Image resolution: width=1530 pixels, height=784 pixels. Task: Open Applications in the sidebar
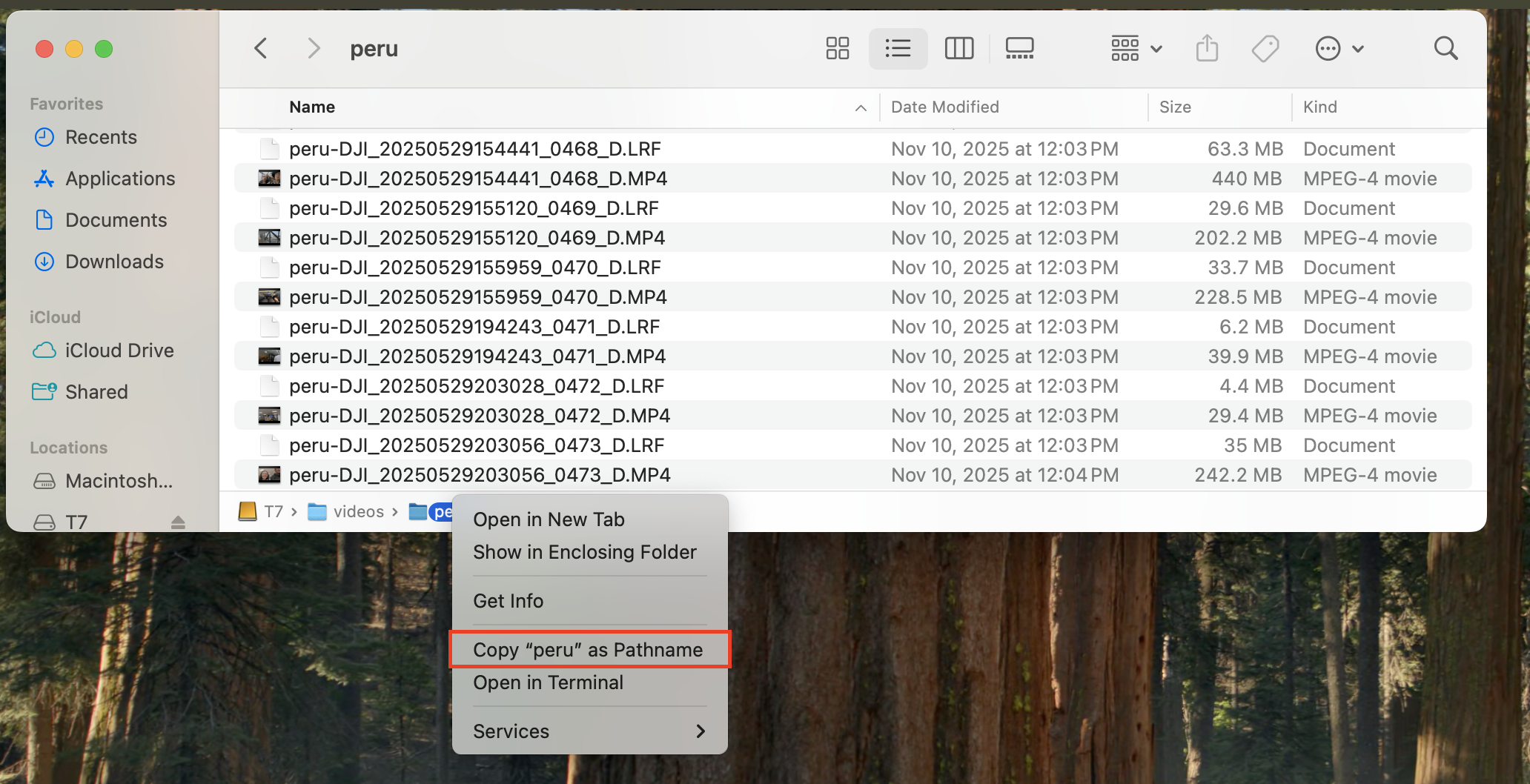click(x=120, y=179)
